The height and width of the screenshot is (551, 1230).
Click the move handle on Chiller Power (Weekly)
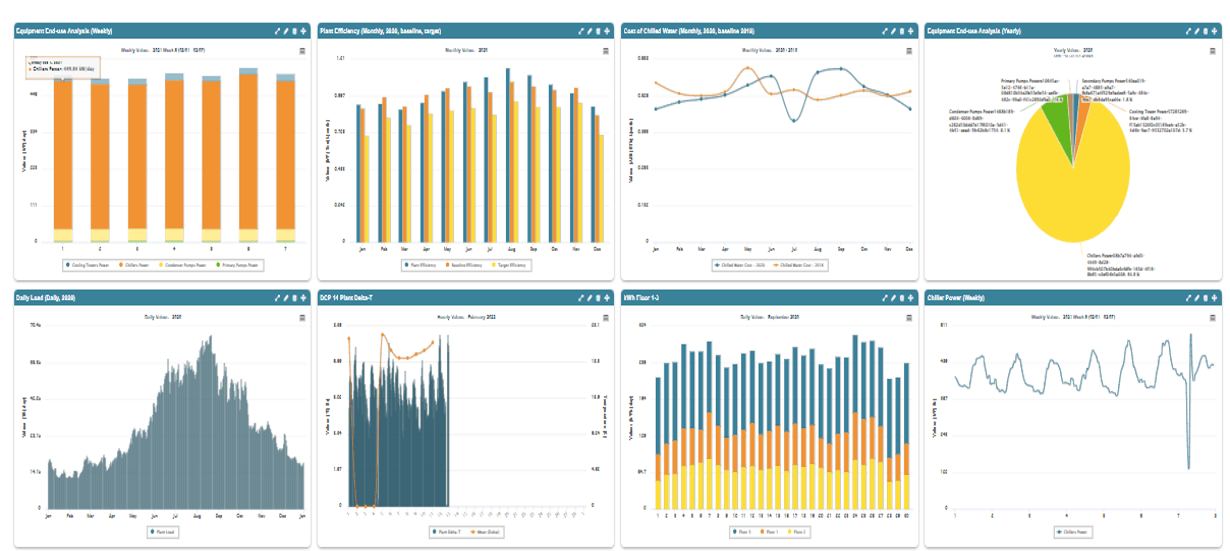click(x=1214, y=297)
